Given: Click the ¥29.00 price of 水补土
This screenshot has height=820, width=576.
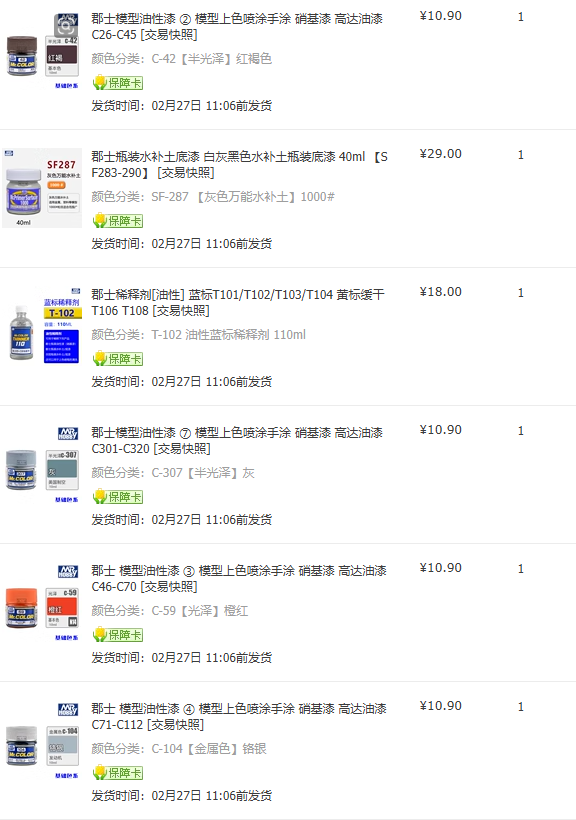Looking at the screenshot, I should click(x=441, y=154).
